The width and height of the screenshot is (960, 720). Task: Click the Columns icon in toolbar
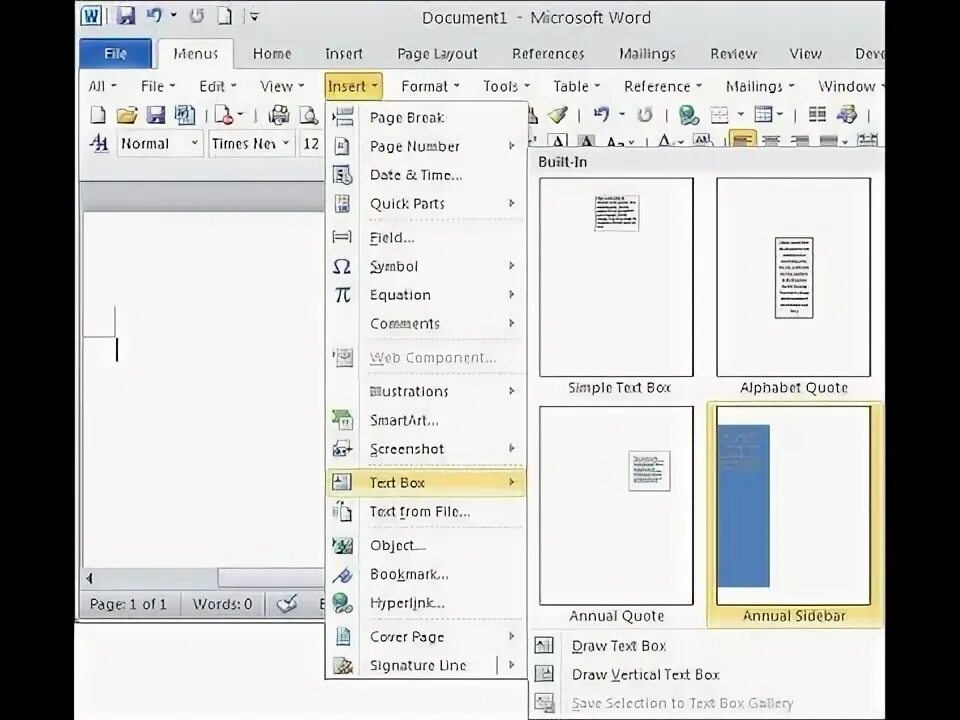tap(817, 114)
